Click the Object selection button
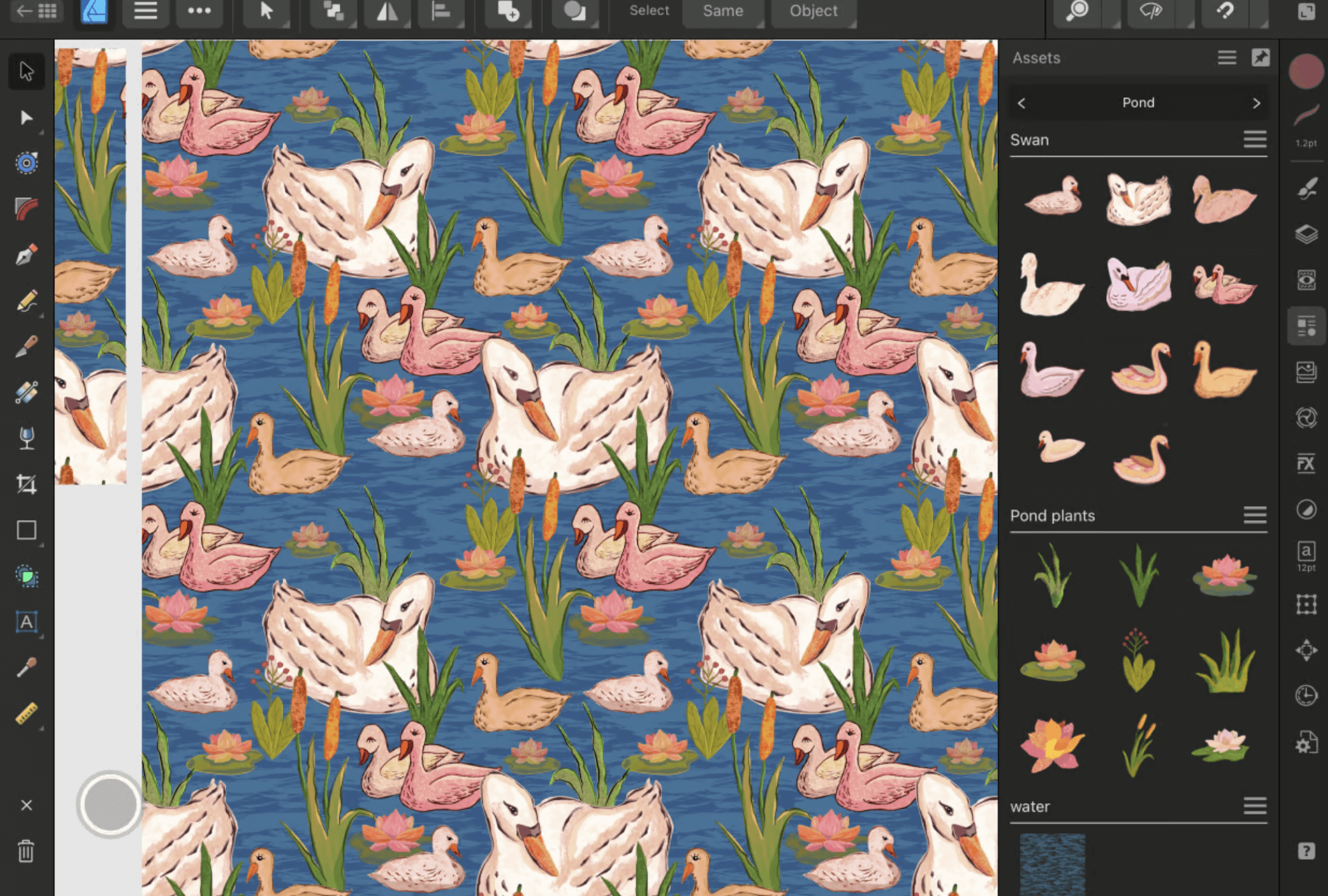 [x=813, y=11]
